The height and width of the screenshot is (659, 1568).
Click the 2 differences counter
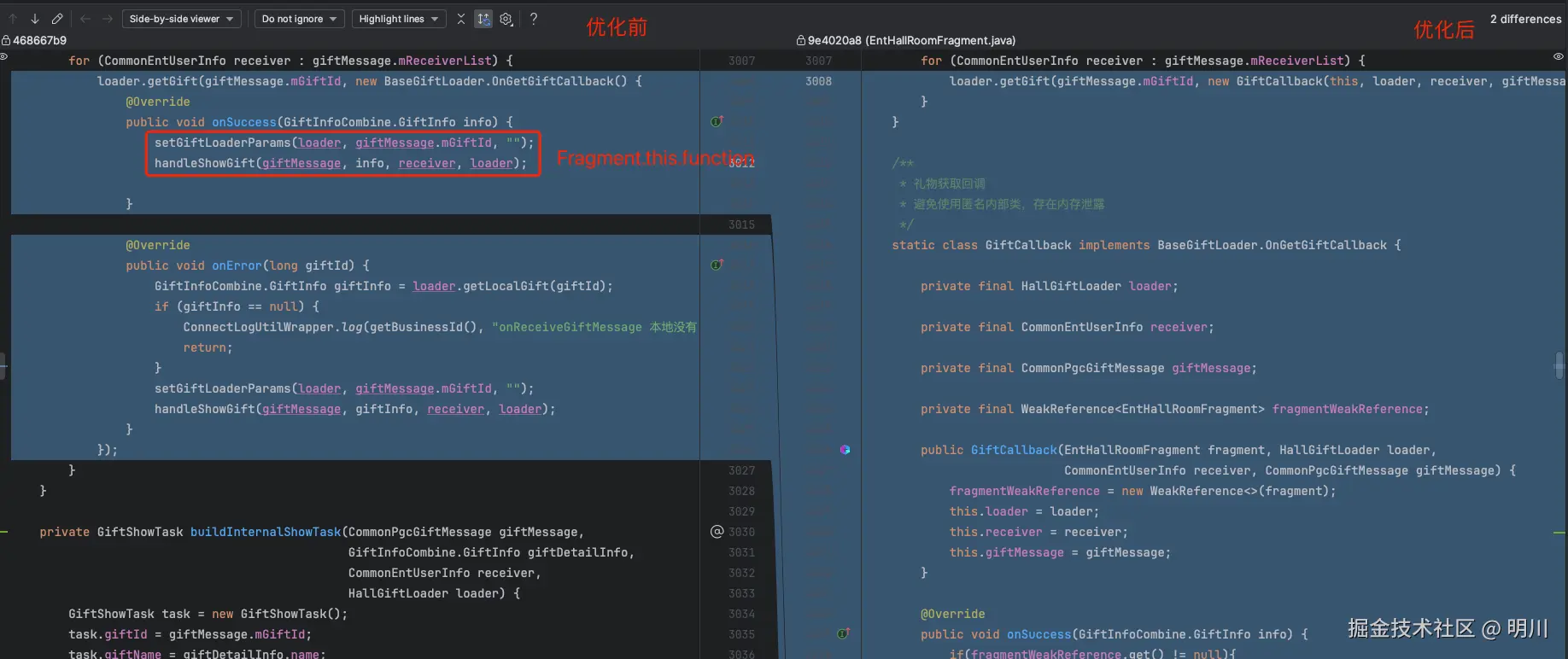[1525, 19]
